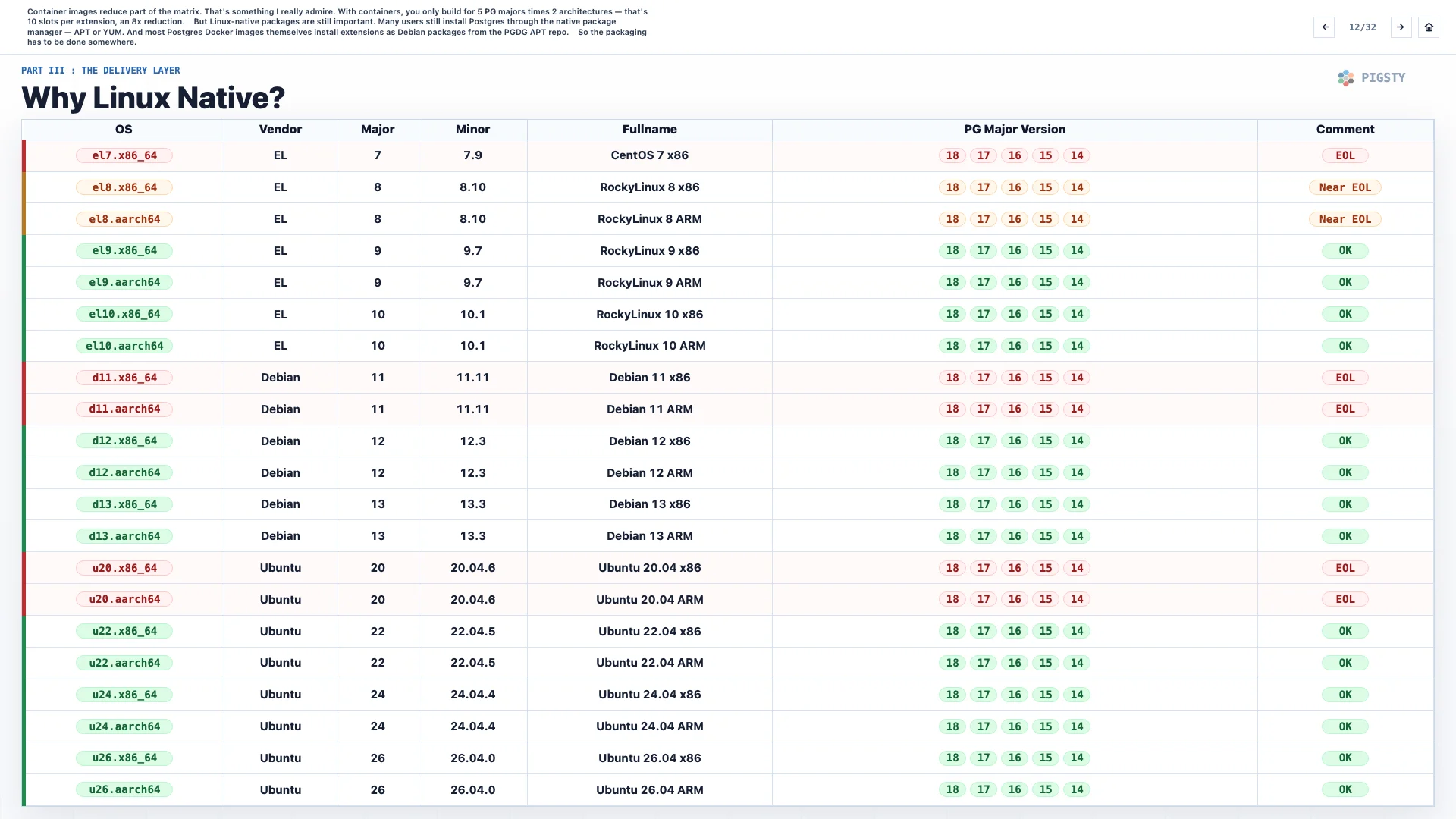1456x819 pixels.
Task: Select the Debian 11 x86 fullname cell
Action: 650,378
